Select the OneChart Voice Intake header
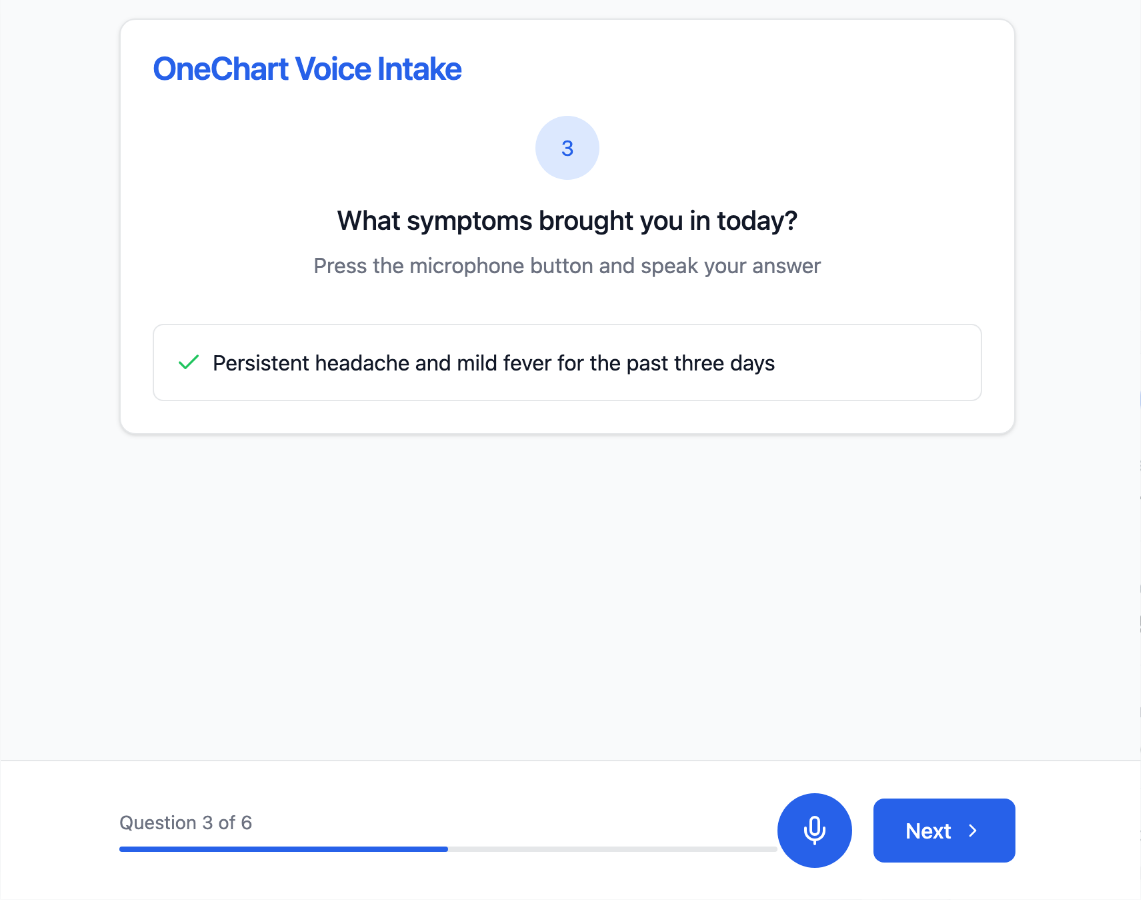The width and height of the screenshot is (1142, 900). click(307, 68)
